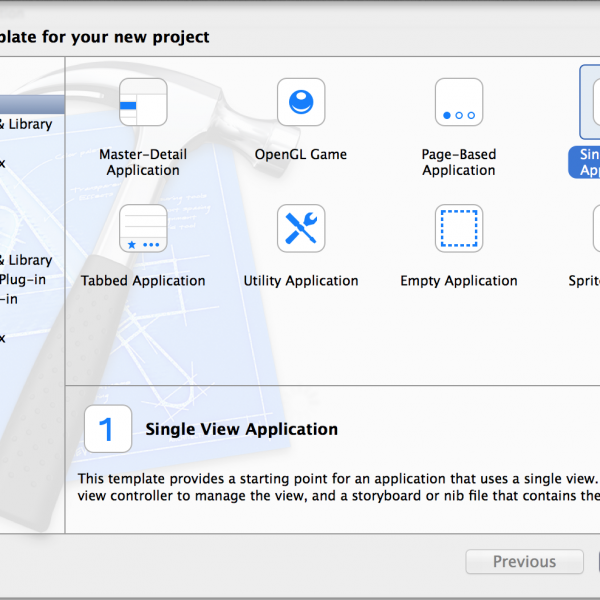The width and height of the screenshot is (600, 600).
Task: Click the Single View Application number-one icon
Action: click(108, 429)
